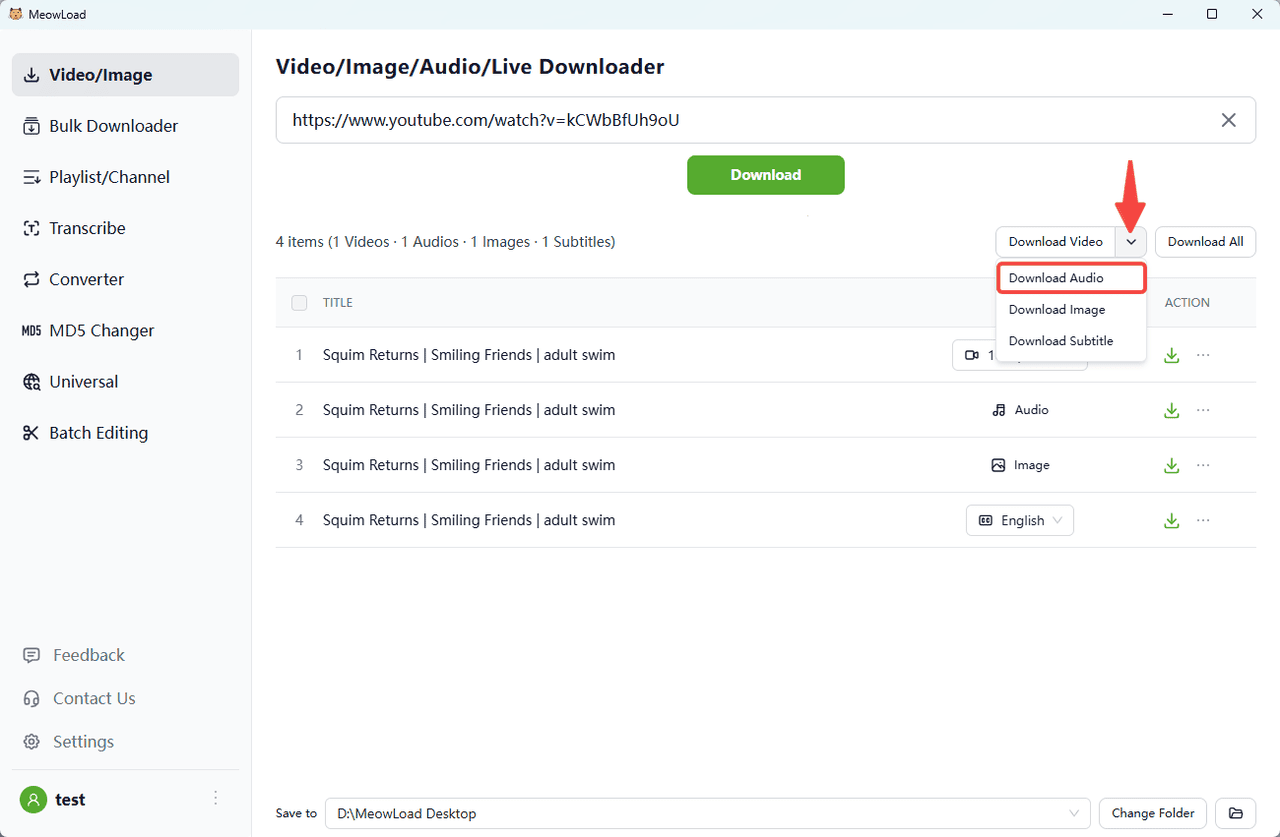Click into the YouTube URL input field
The width and height of the screenshot is (1280, 837).
tap(740, 120)
